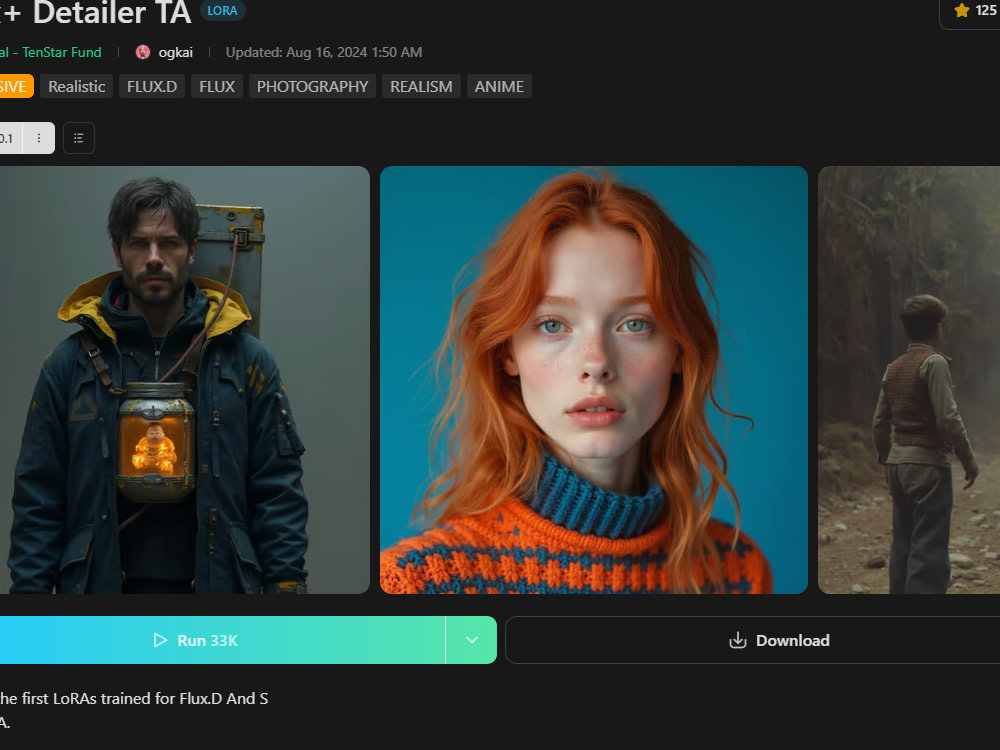Open the version 0.1 selector

[x=8, y=138]
